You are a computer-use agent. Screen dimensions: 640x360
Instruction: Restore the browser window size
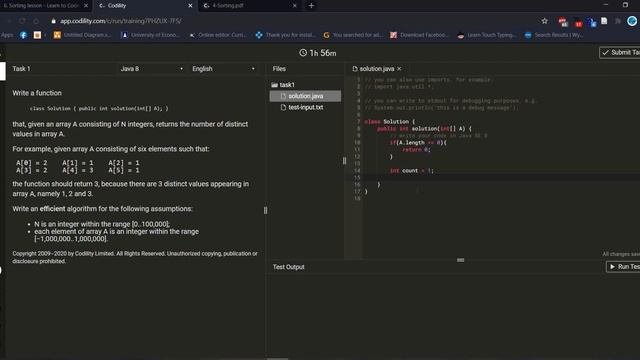625,5
